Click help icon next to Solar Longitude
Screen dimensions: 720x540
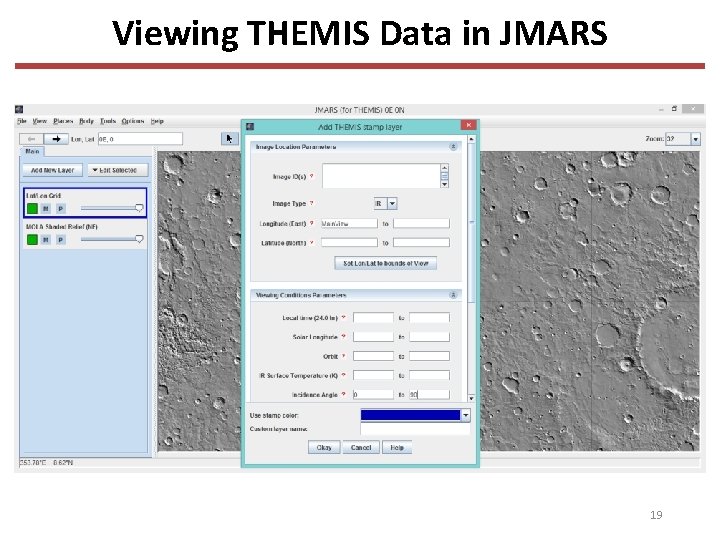coord(343,337)
